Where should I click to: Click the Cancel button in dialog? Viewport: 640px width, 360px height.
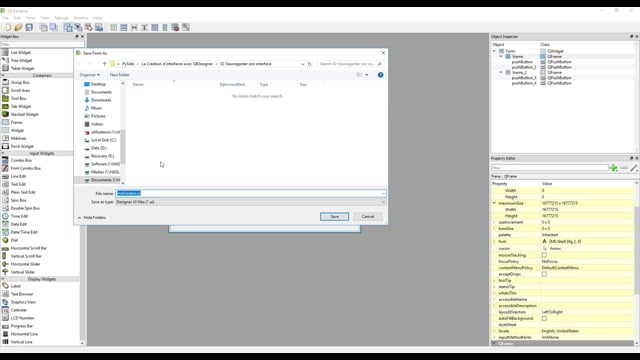pyautogui.click(x=368, y=216)
